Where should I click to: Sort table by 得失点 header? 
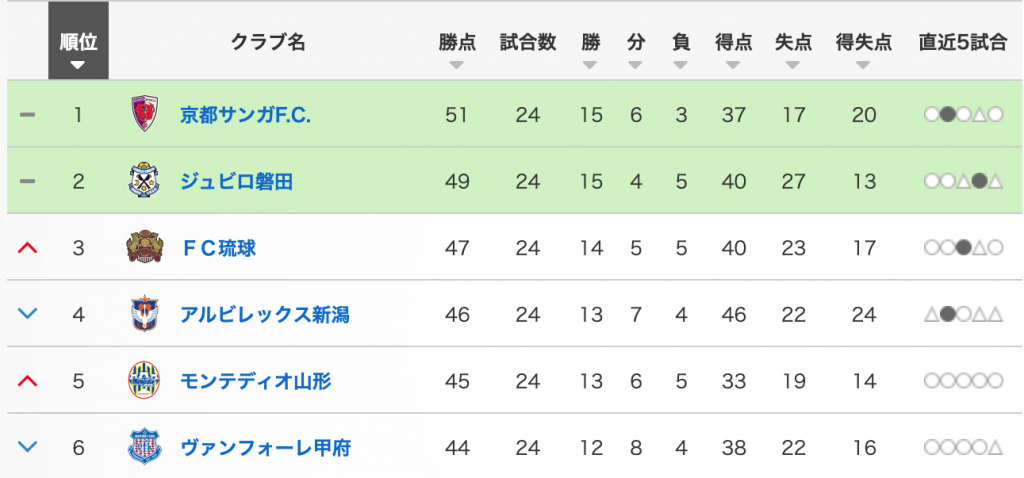pos(863,50)
